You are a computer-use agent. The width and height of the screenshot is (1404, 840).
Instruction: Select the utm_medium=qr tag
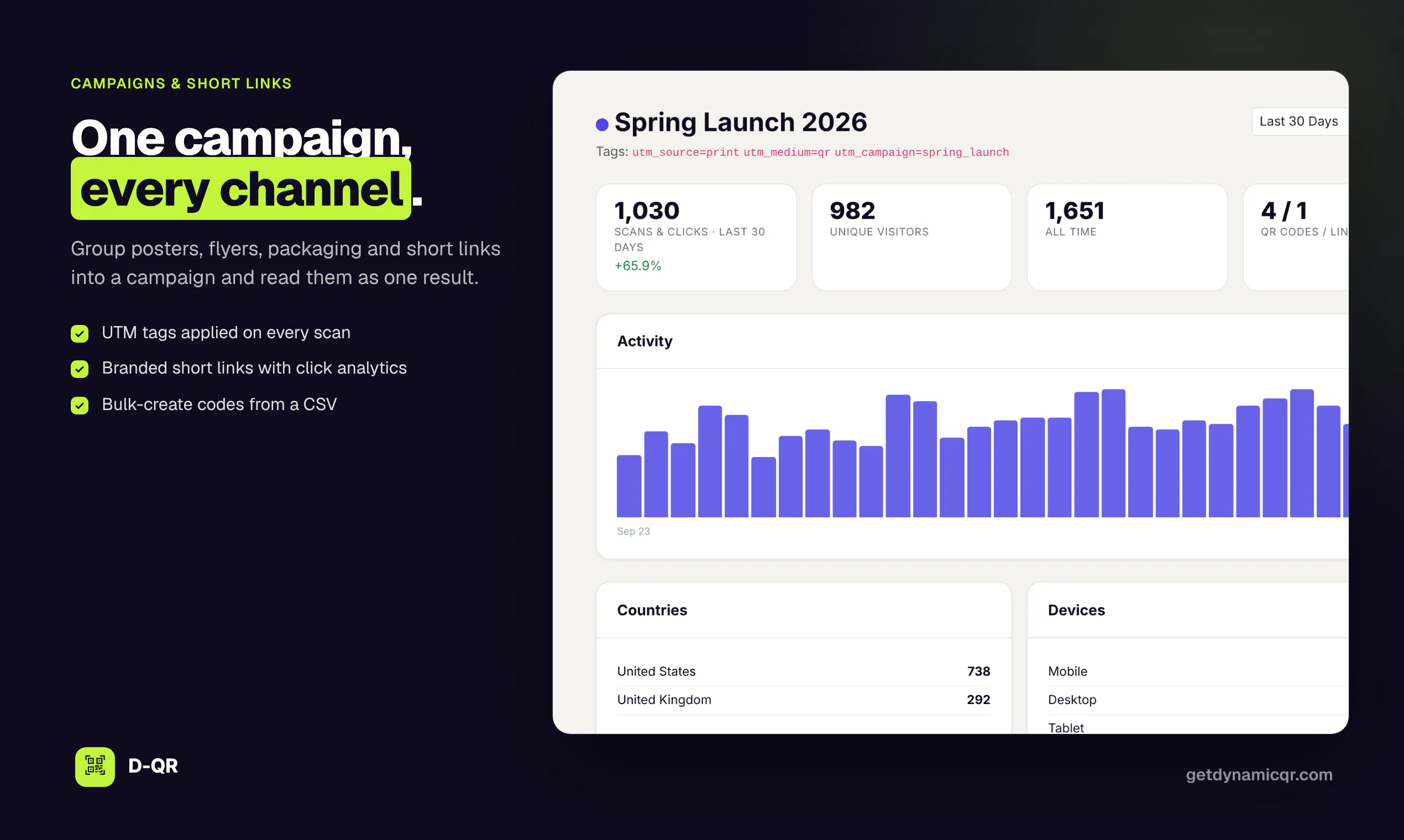click(x=787, y=153)
